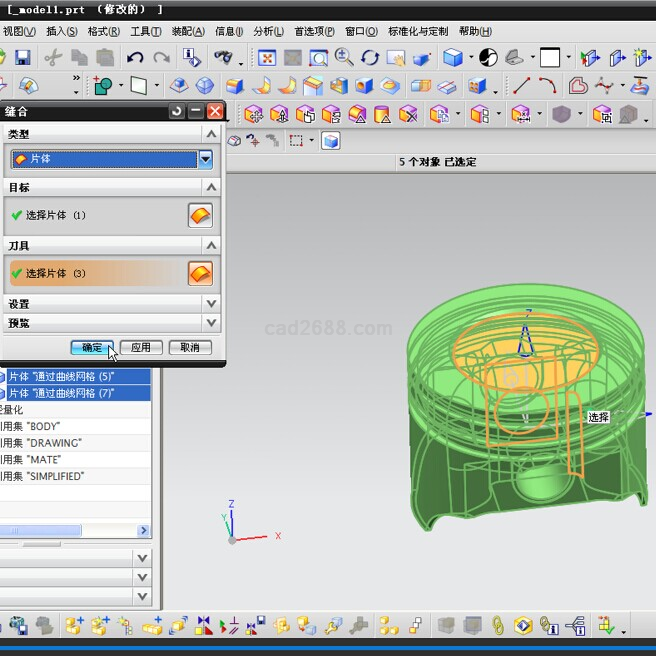Click the 取消 button

pos(189,347)
